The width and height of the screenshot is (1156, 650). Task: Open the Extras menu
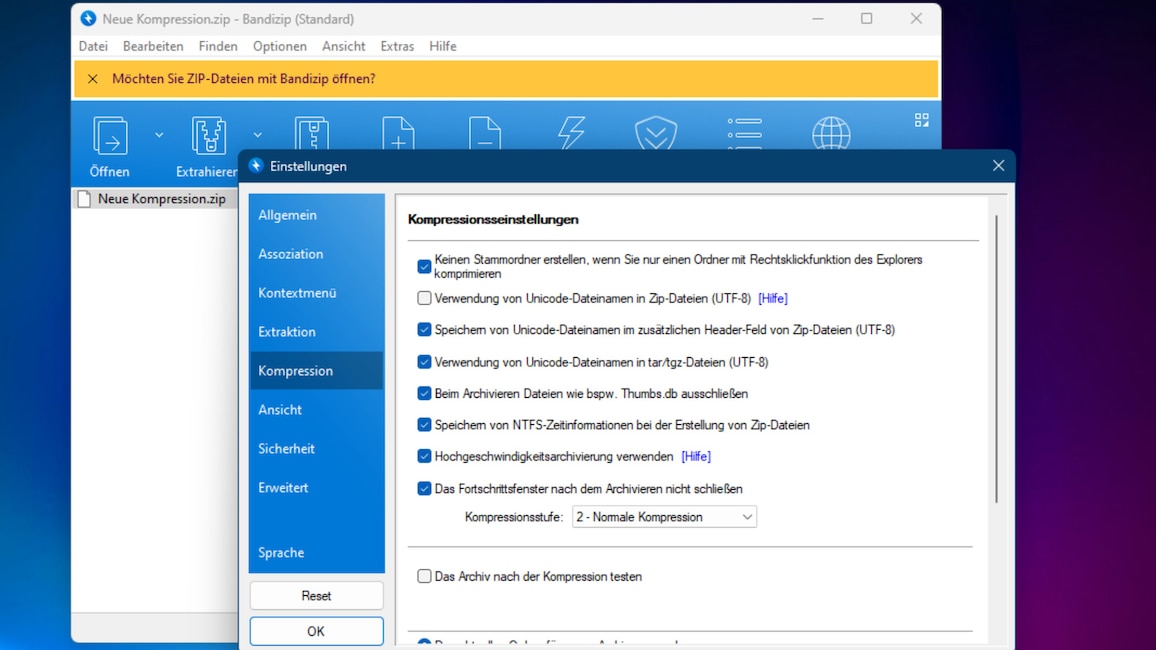[x=397, y=46]
